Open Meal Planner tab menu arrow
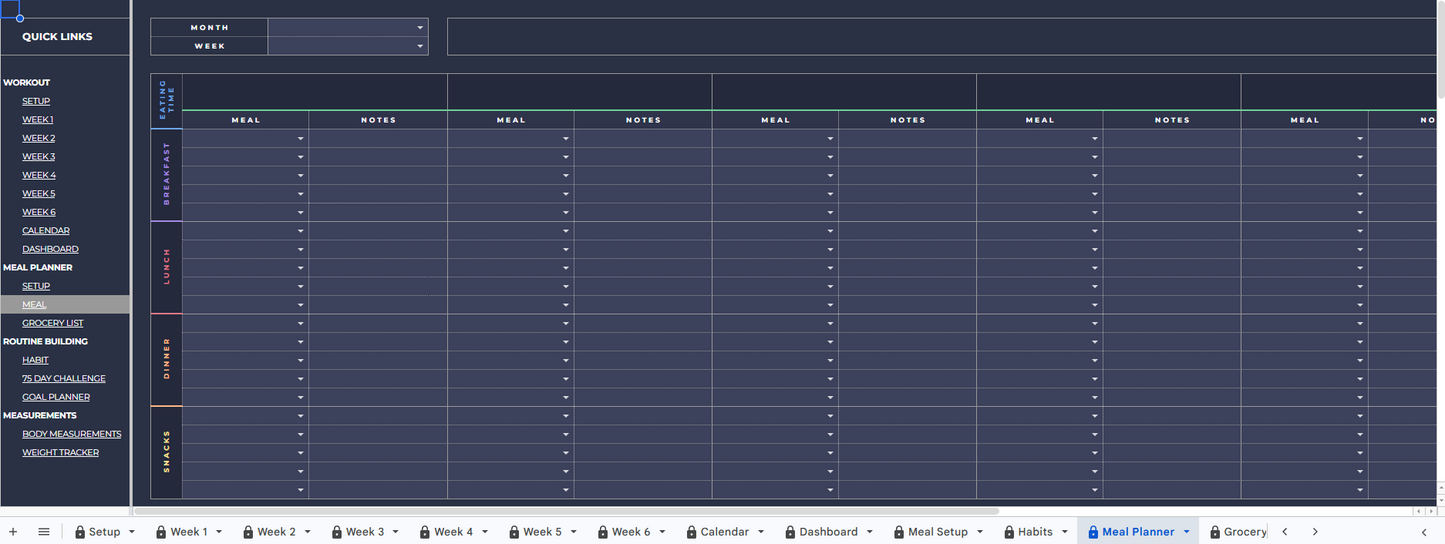The image size is (1445, 544). 1186,532
